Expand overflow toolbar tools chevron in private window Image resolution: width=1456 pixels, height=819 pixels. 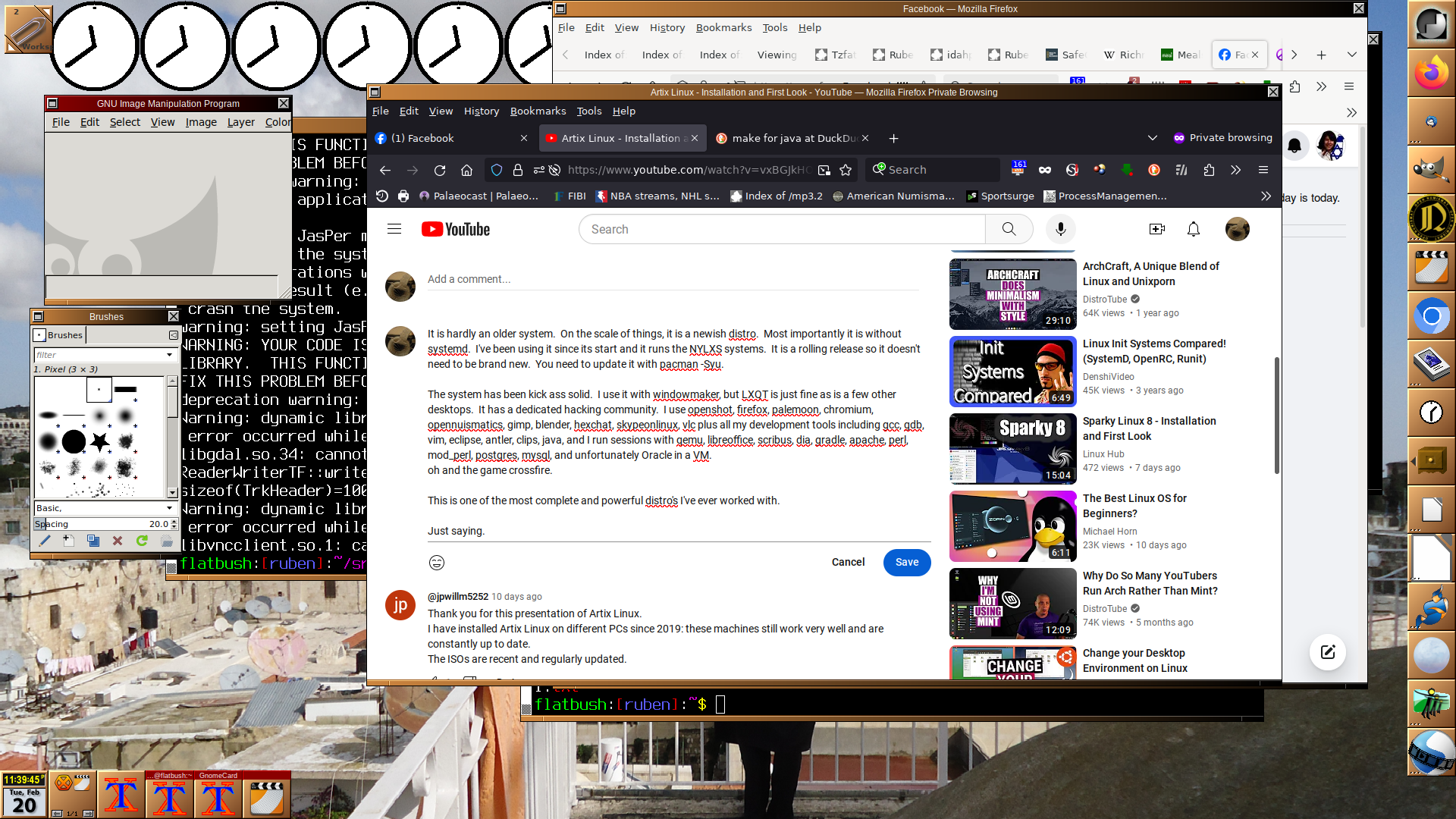(x=1236, y=170)
